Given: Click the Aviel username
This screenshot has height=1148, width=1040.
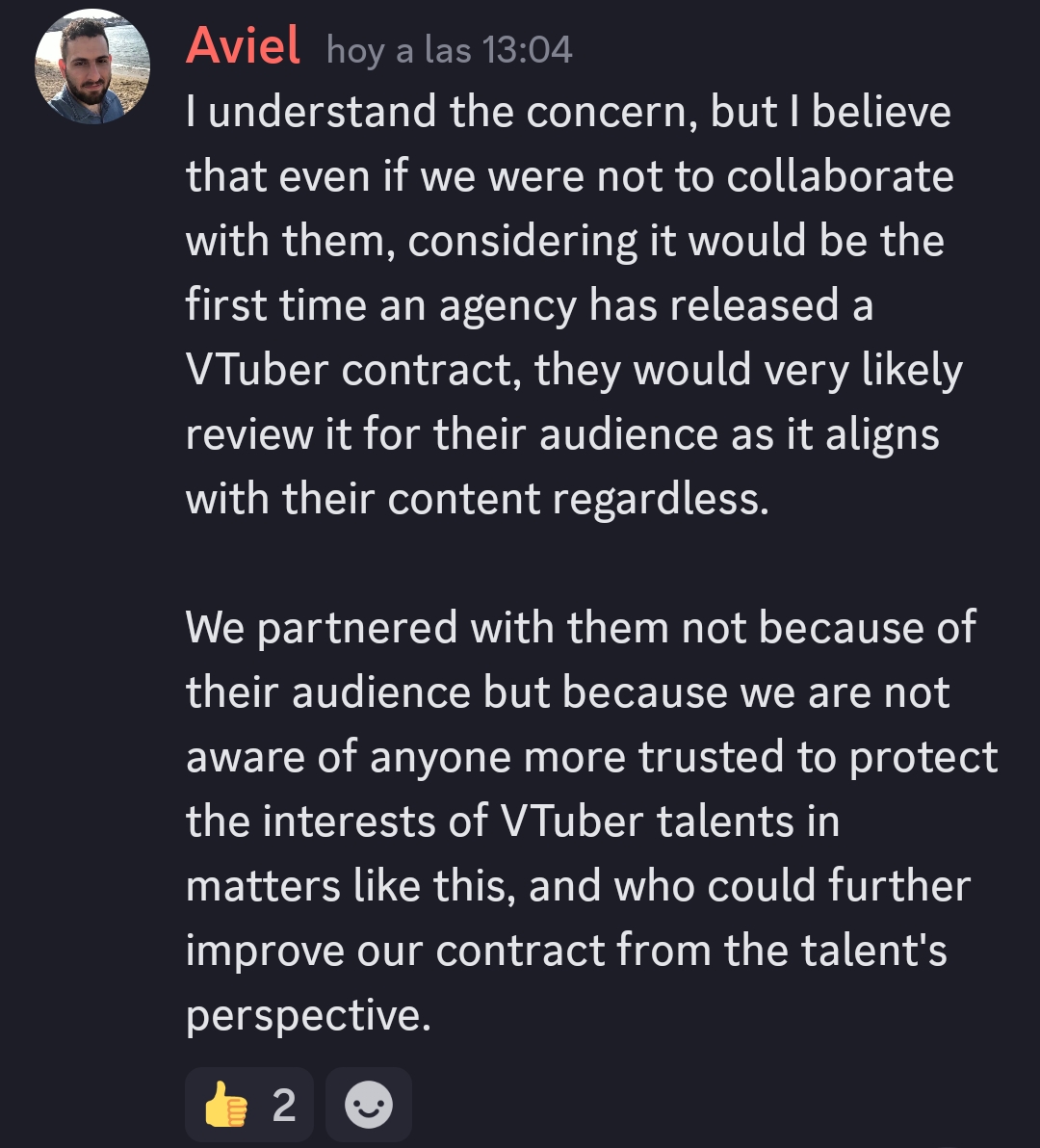Looking at the screenshot, I should [x=243, y=46].
